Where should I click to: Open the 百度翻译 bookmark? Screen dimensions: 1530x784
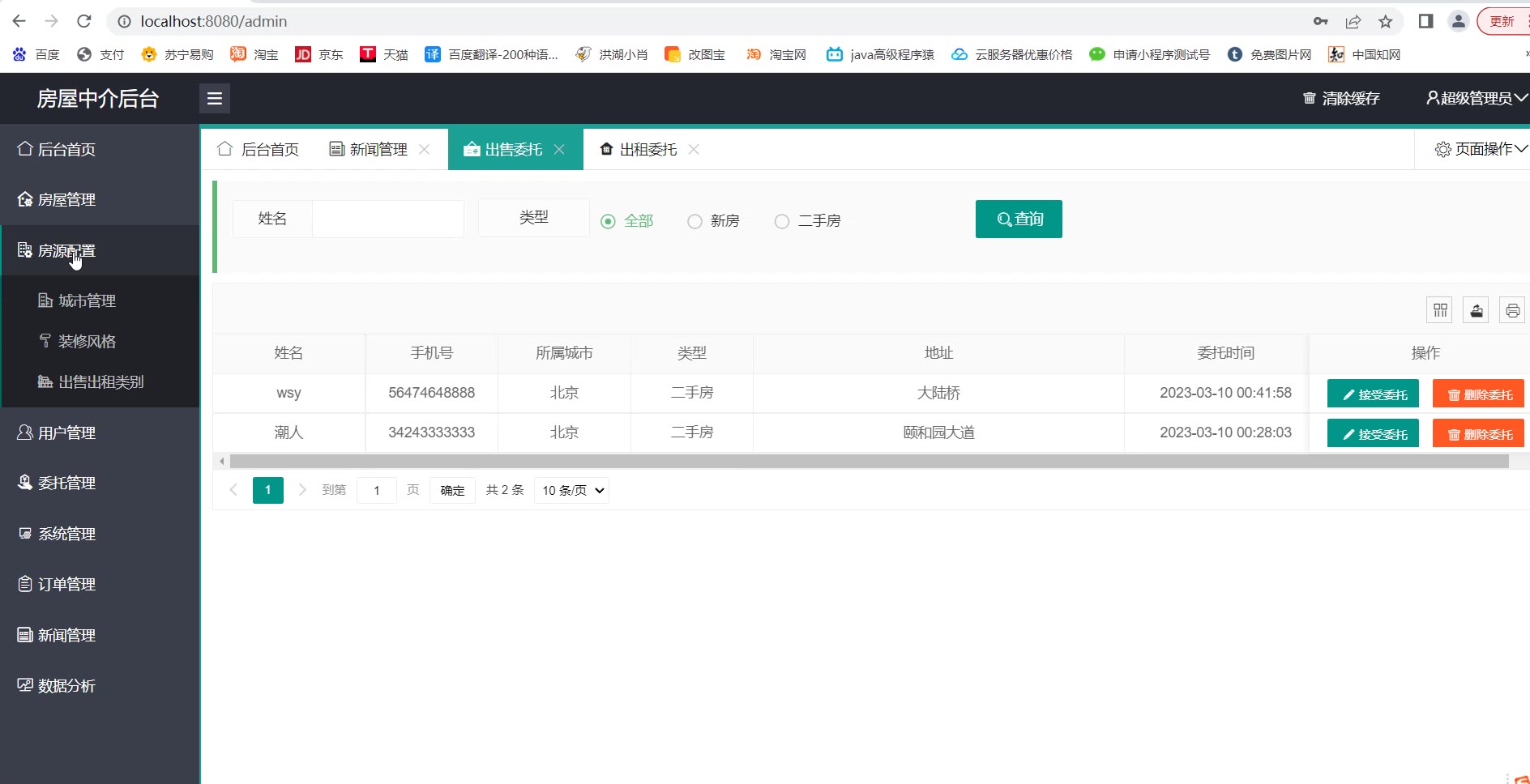492,54
